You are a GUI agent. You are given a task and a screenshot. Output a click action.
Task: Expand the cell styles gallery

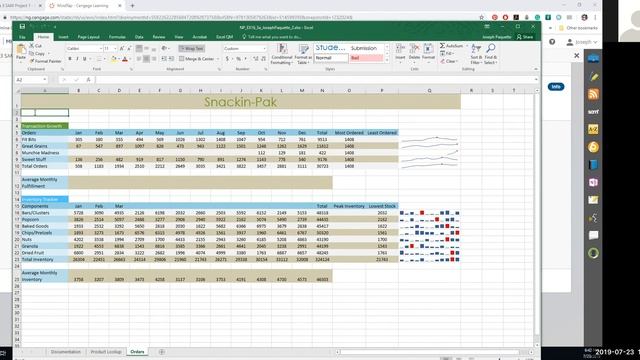tap(387, 60)
